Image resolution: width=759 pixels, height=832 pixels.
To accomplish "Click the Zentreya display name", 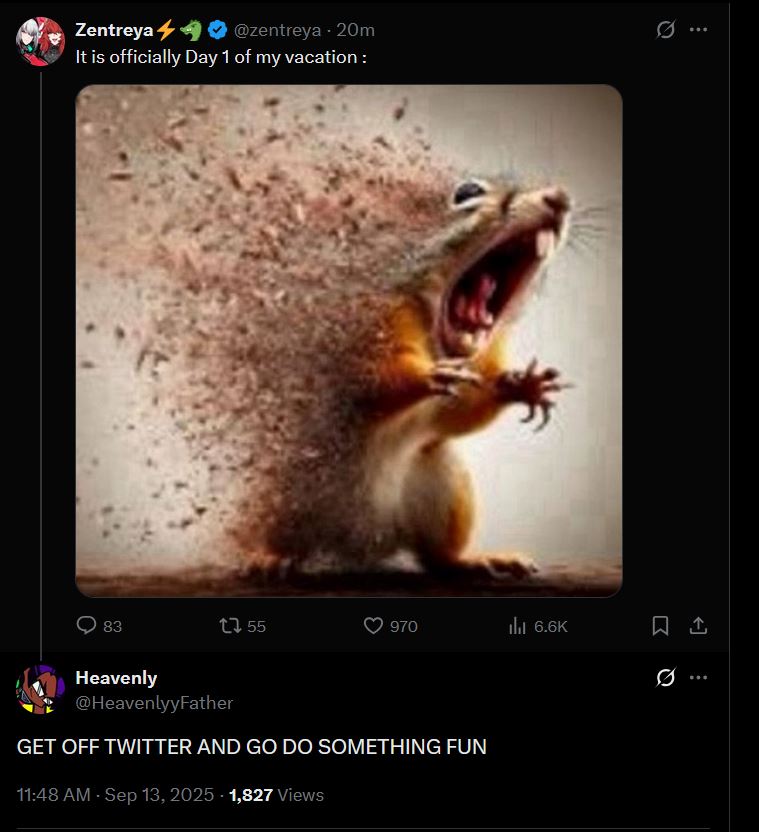I will pos(111,30).
